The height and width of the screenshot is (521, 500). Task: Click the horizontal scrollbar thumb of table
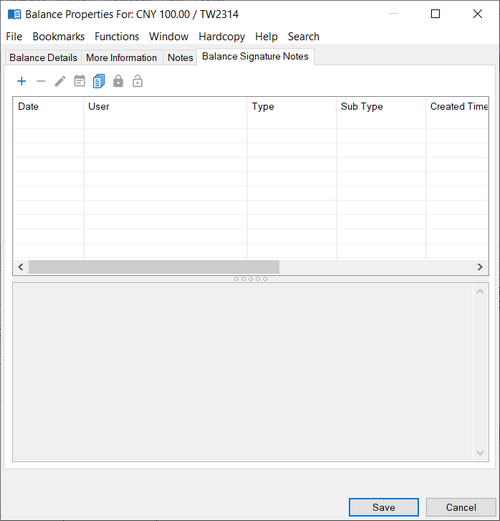pos(154,267)
